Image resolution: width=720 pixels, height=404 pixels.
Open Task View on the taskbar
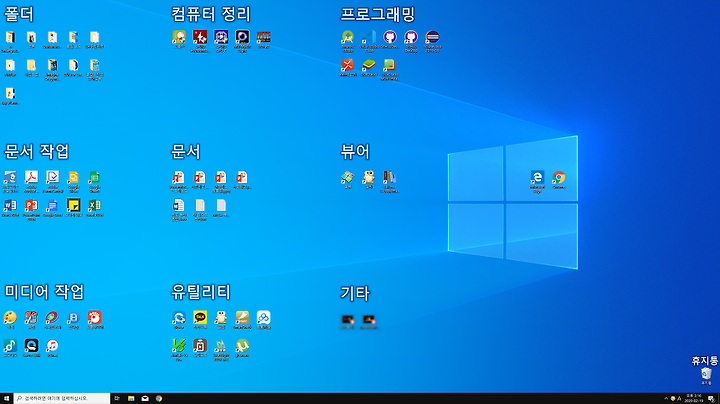(117, 398)
